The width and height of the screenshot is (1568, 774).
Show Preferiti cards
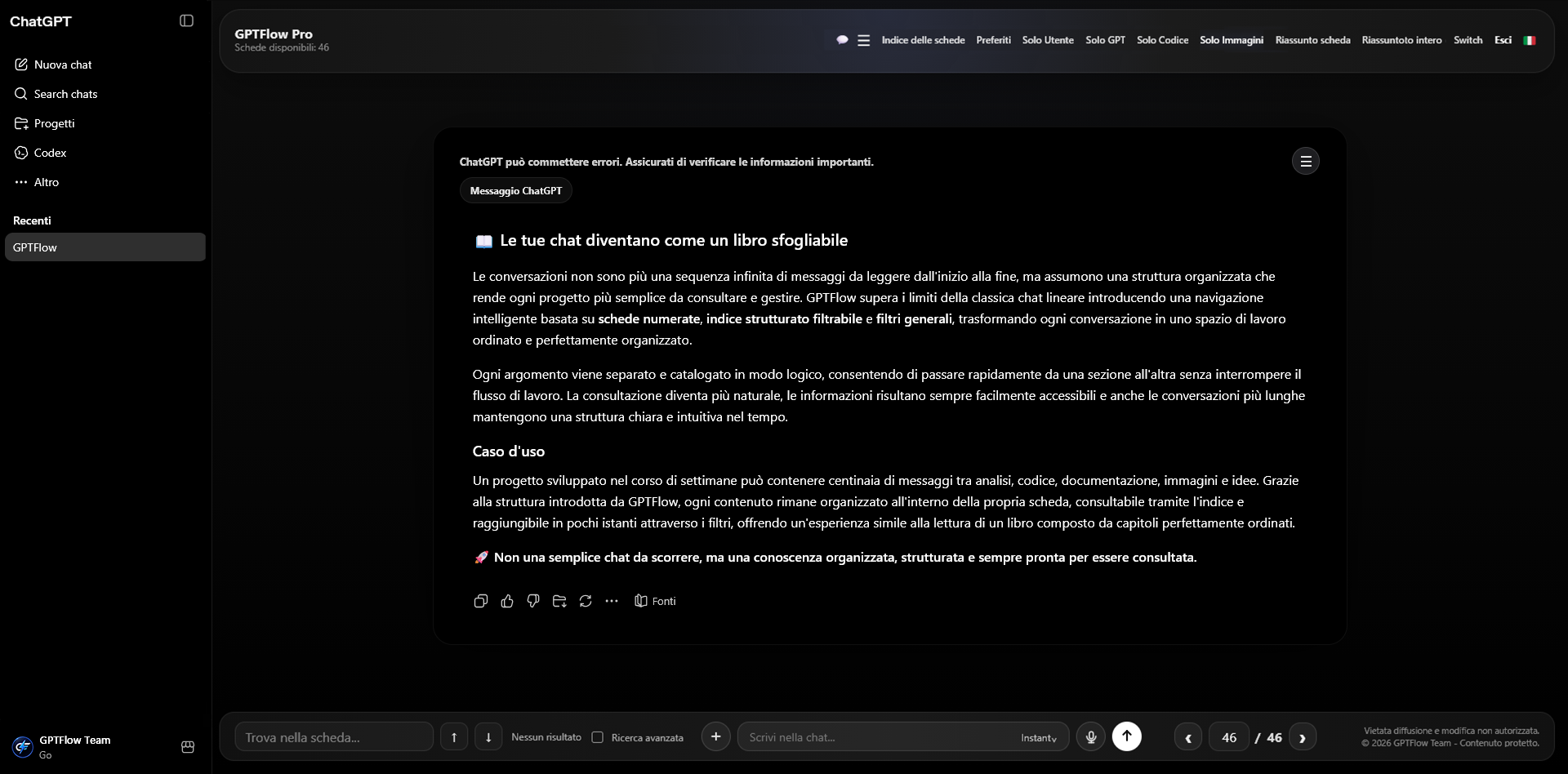[993, 40]
